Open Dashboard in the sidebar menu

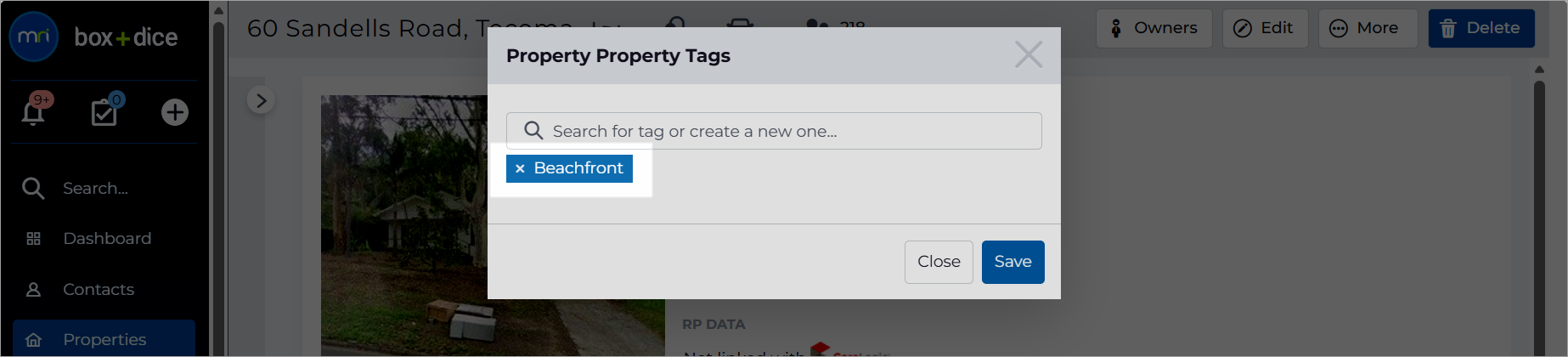pyautogui.click(x=107, y=239)
